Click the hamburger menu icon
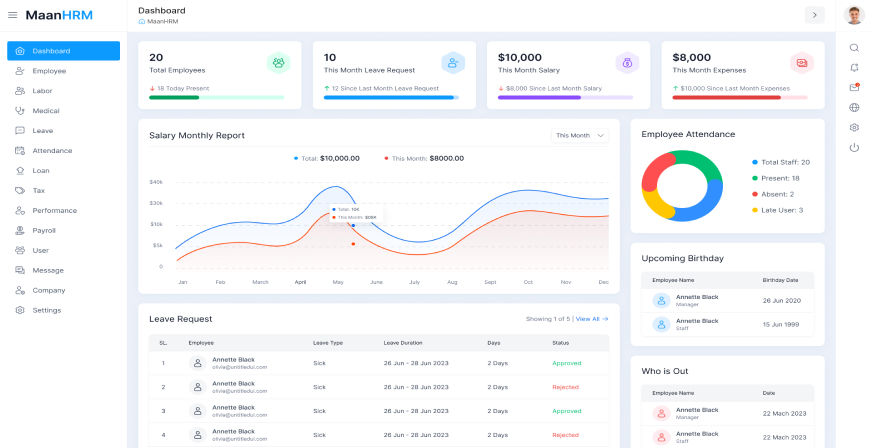 (x=13, y=15)
